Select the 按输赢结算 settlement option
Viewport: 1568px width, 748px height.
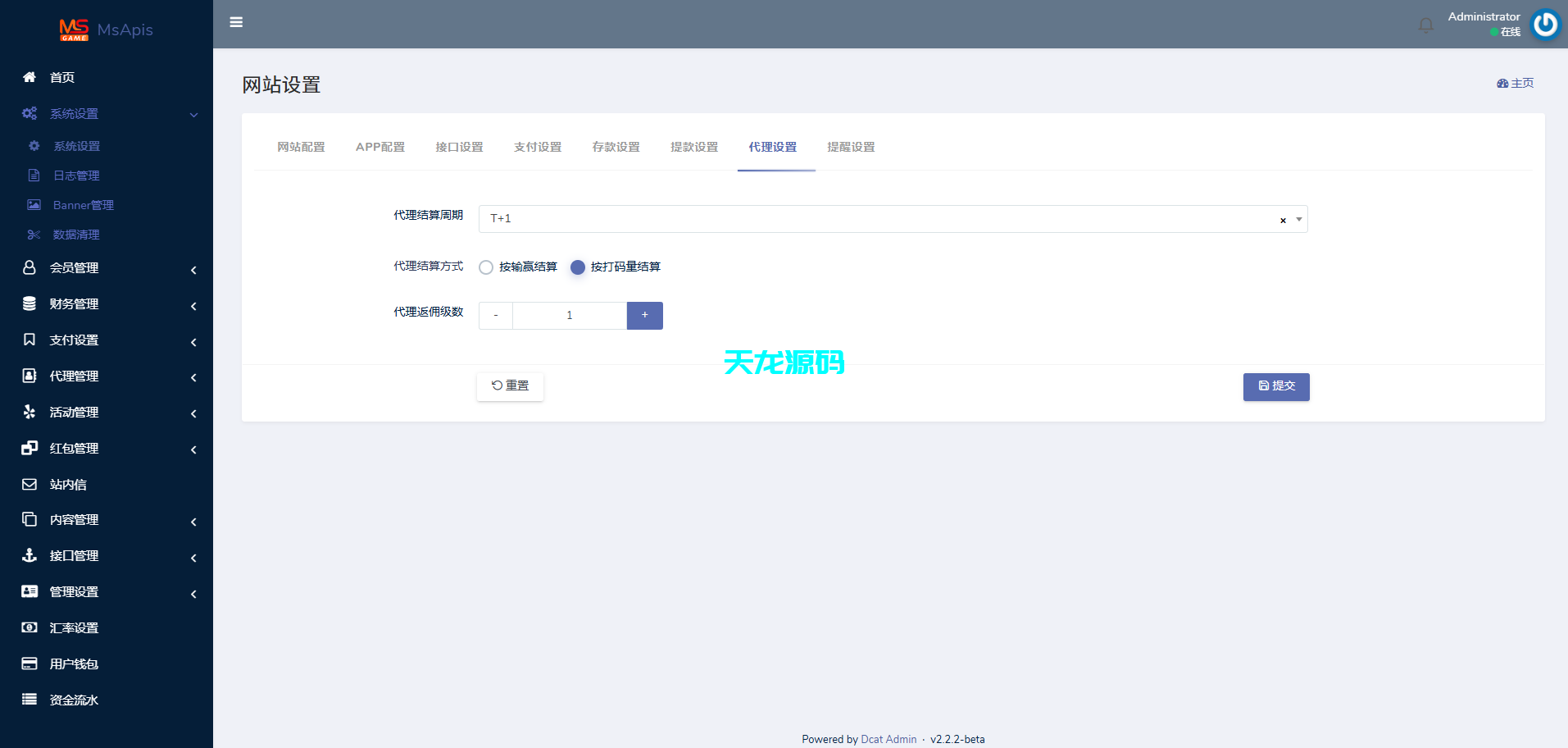click(486, 267)
